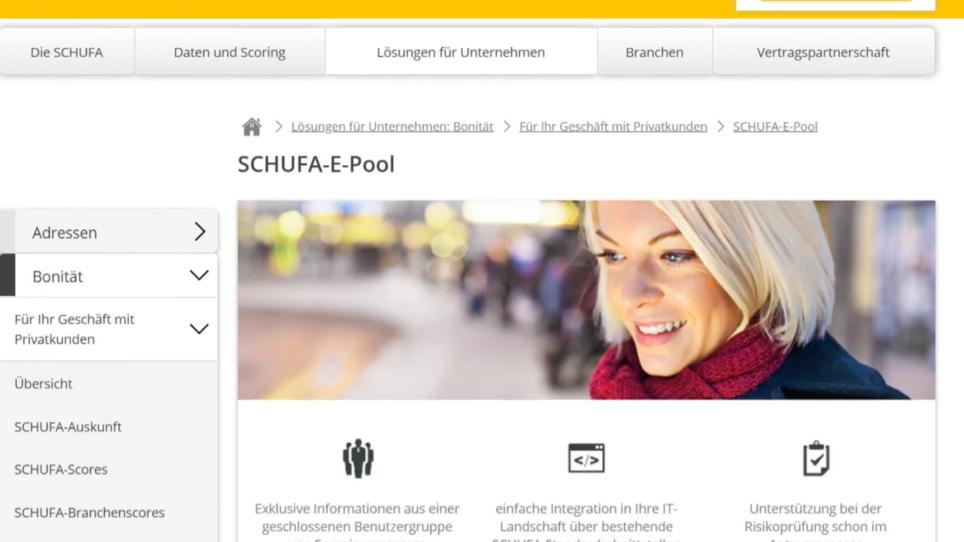Select SCHUFA-Scores sidebar entry
Image resolution: width=964 pixels, height=542 pixels.
click(x=61, y=469)
